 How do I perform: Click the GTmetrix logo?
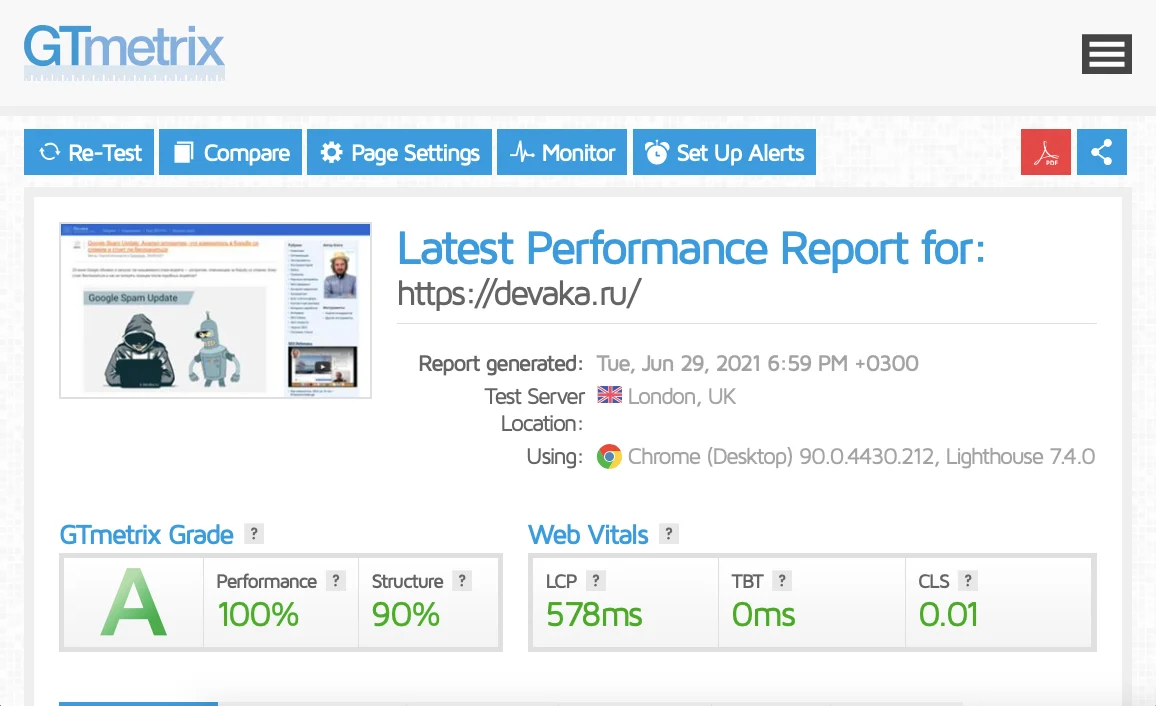[x=124, y=52]
